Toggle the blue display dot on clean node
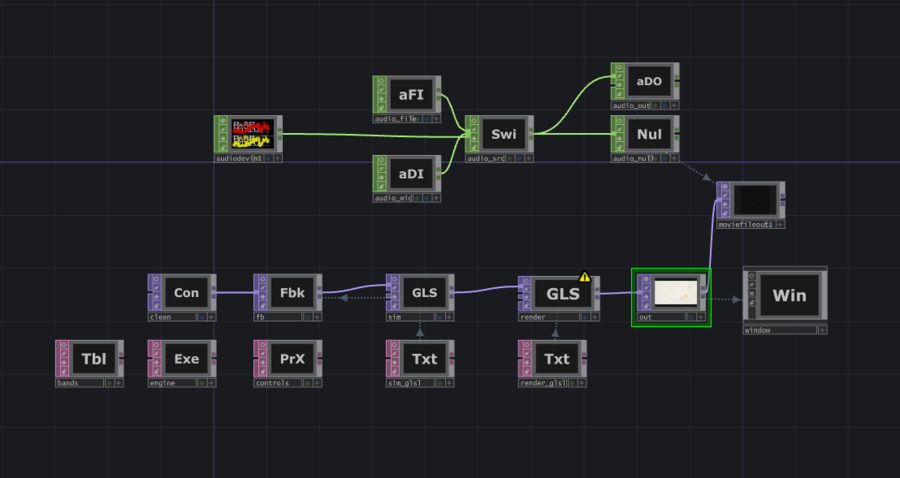 202,317
